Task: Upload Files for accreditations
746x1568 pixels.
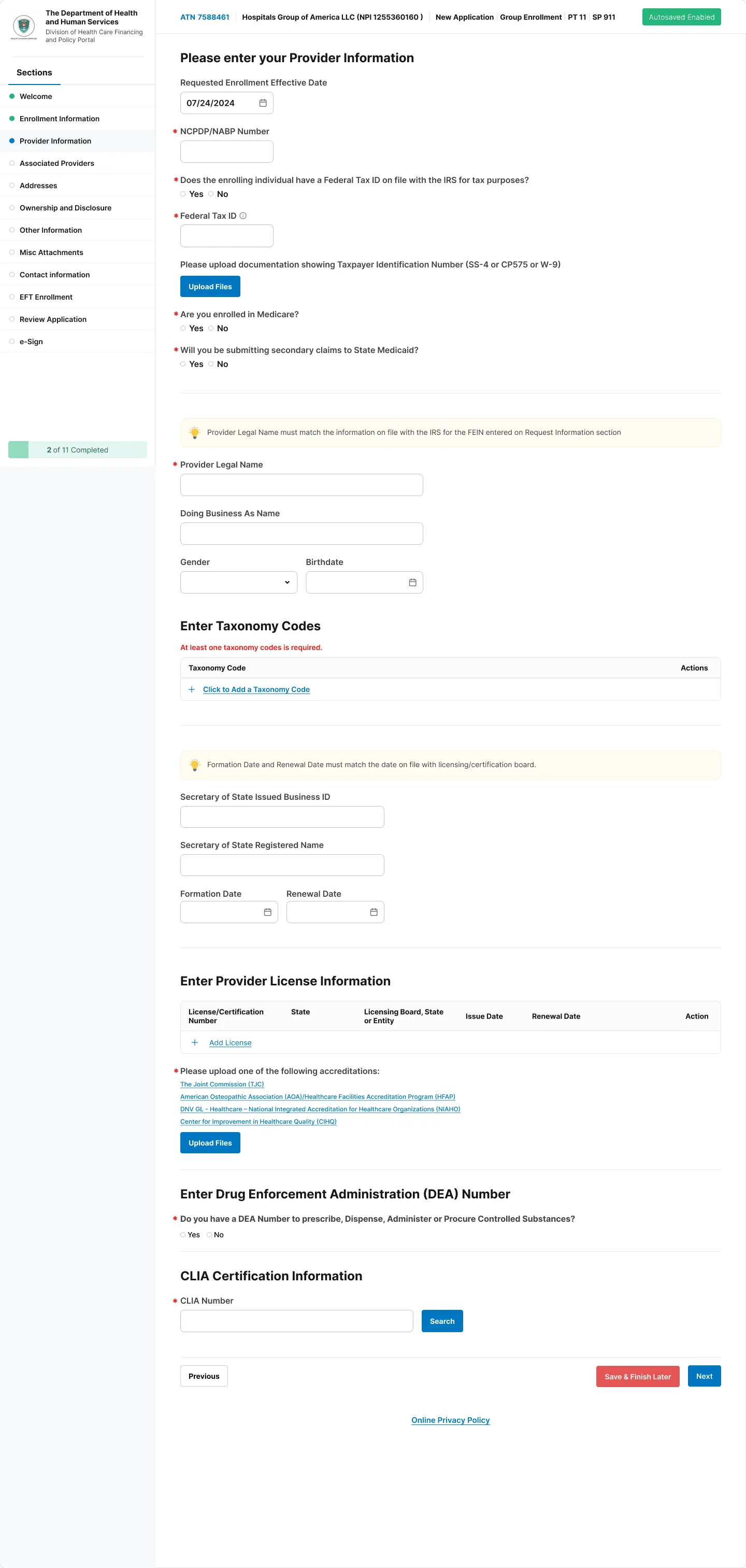Action: tap(210, 1142)
